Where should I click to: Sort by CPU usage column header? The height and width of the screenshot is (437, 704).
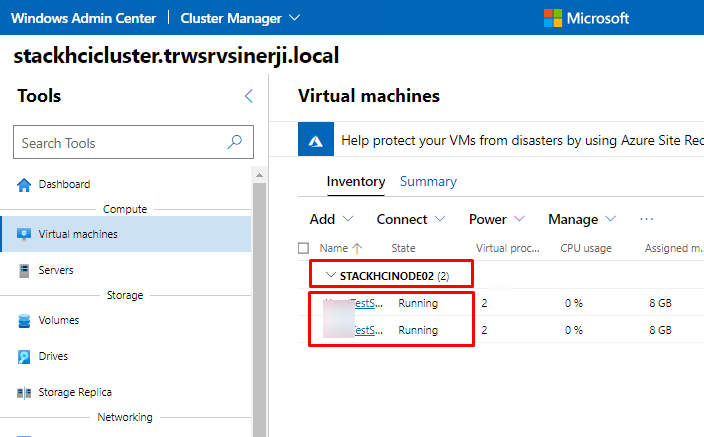coord(586,248)
